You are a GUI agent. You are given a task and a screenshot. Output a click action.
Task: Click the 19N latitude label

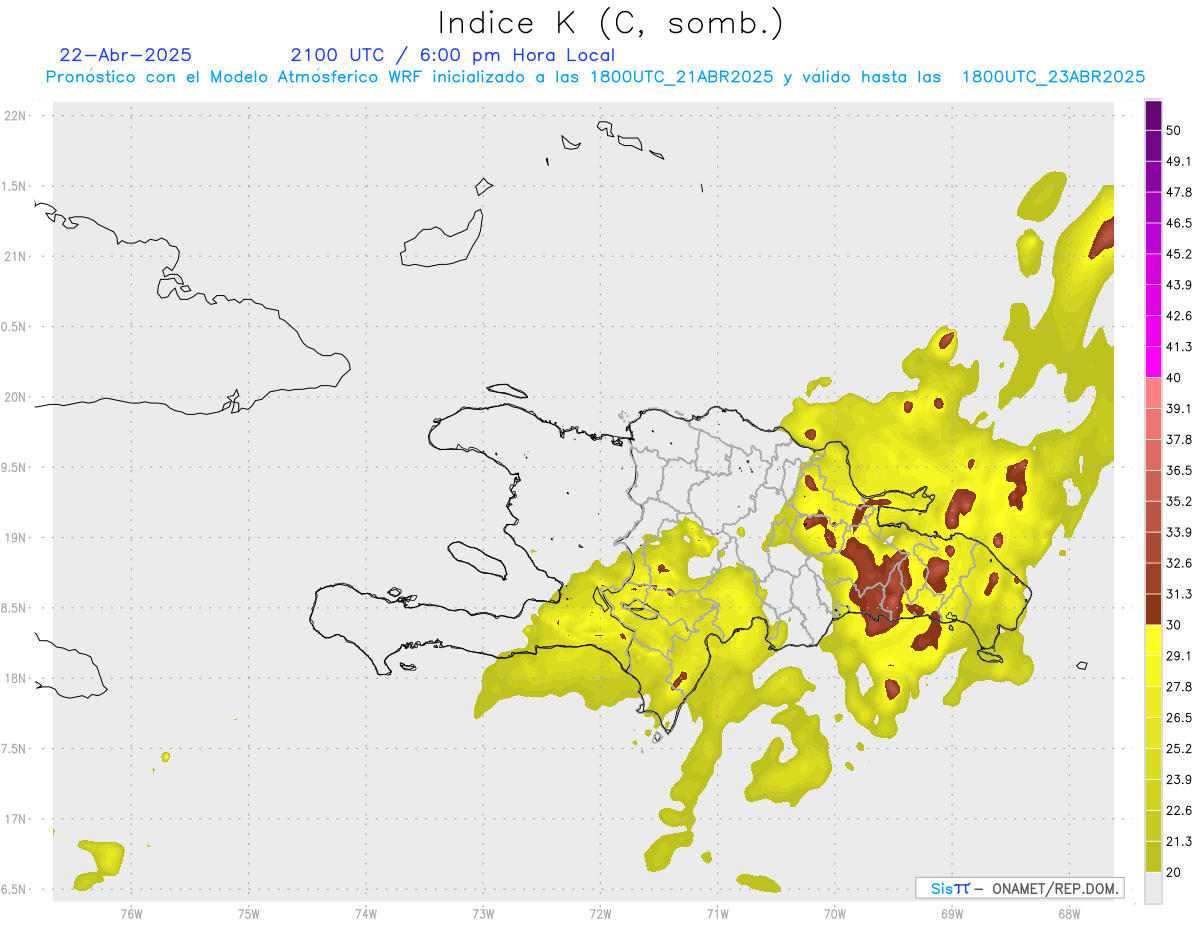click(x=17, y=538)
